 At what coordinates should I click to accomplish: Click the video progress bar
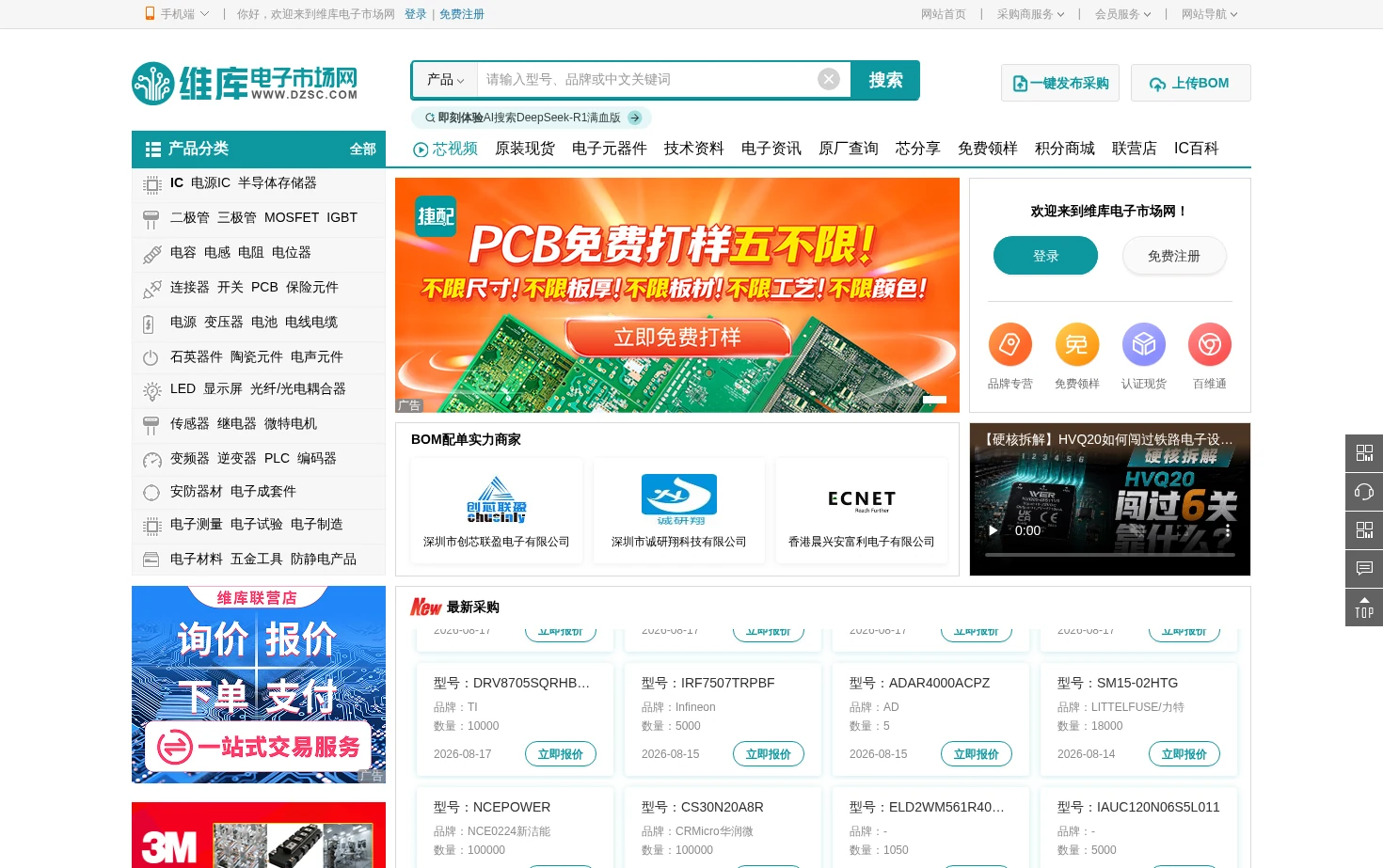click(1110, 555)
